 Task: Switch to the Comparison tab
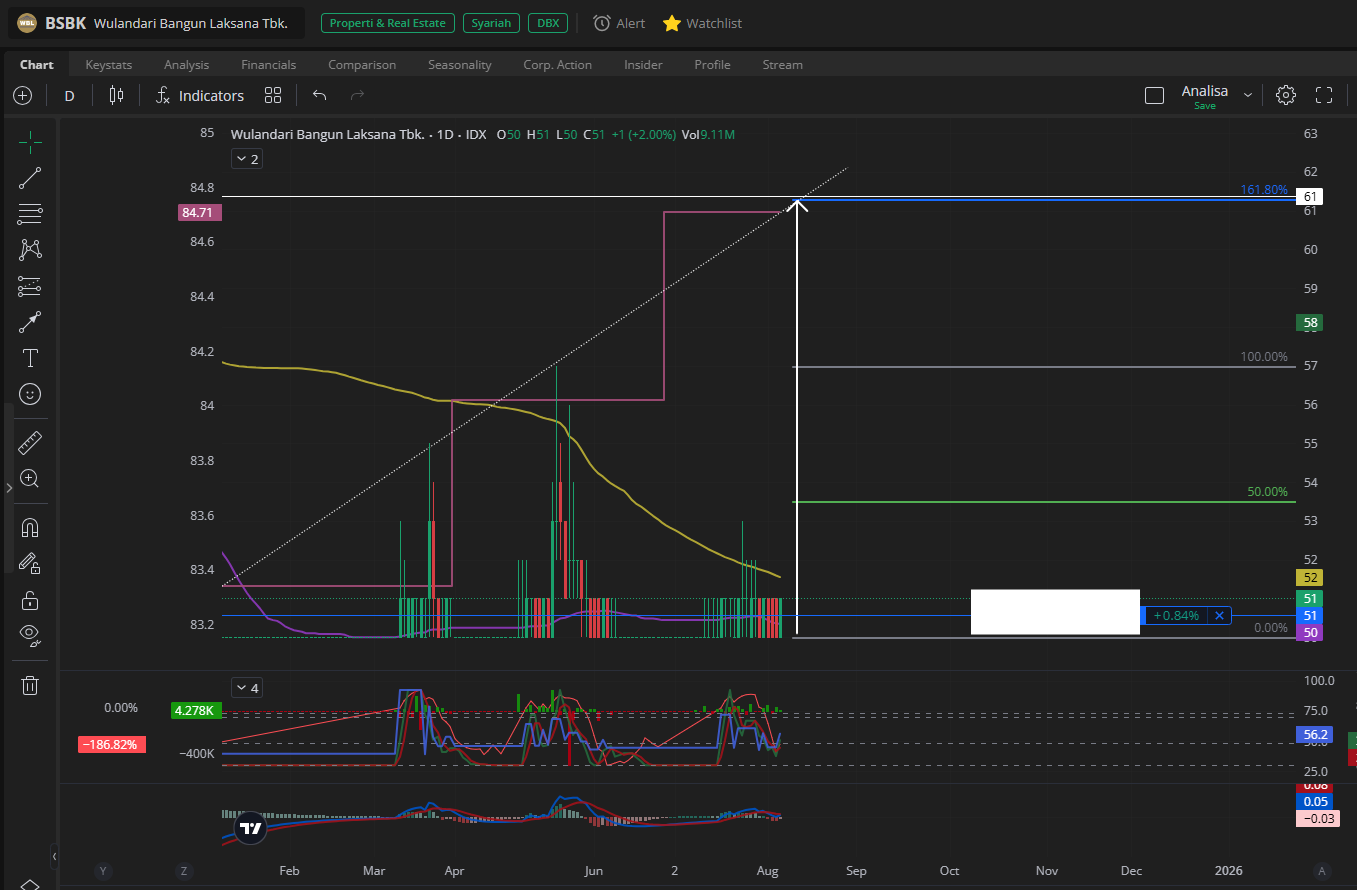coord(362,64)
